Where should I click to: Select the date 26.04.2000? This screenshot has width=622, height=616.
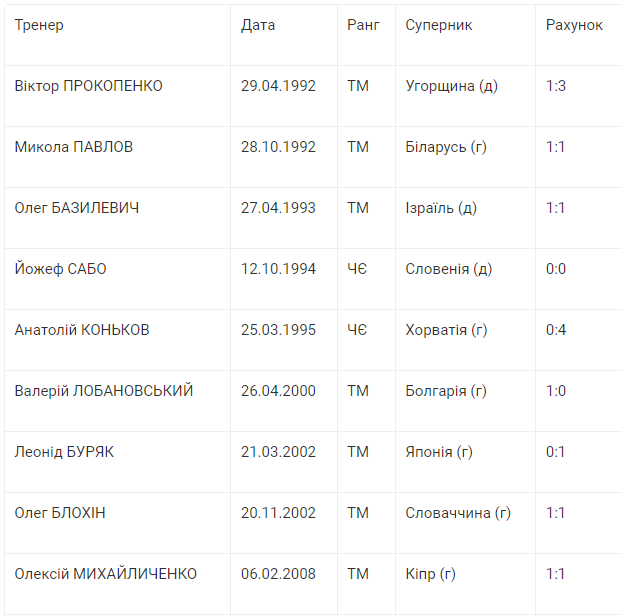click(x=278, y=391)
